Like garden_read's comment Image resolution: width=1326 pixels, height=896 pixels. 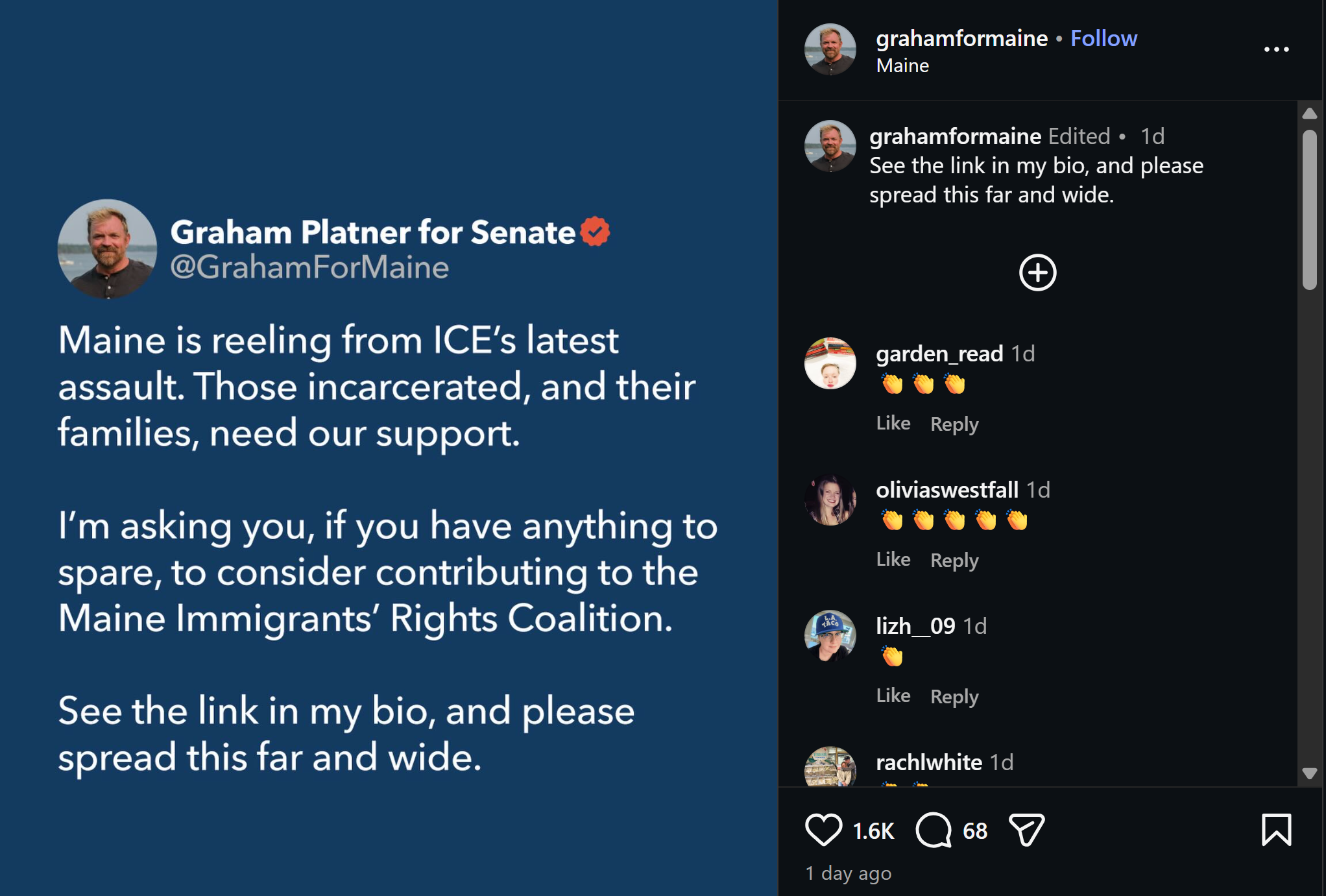click(893, 423)
